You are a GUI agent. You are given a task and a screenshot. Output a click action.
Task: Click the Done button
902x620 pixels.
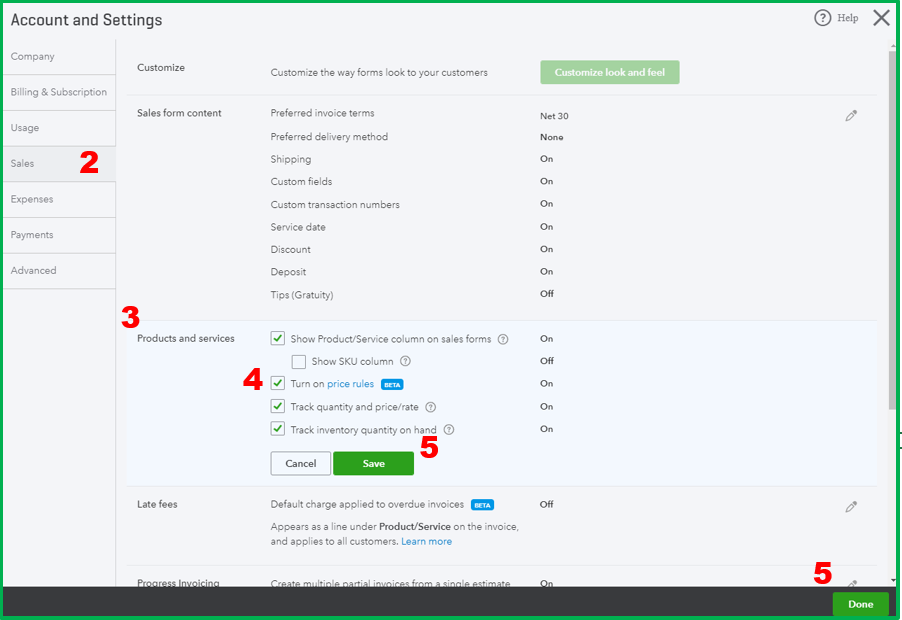point(861,604)
